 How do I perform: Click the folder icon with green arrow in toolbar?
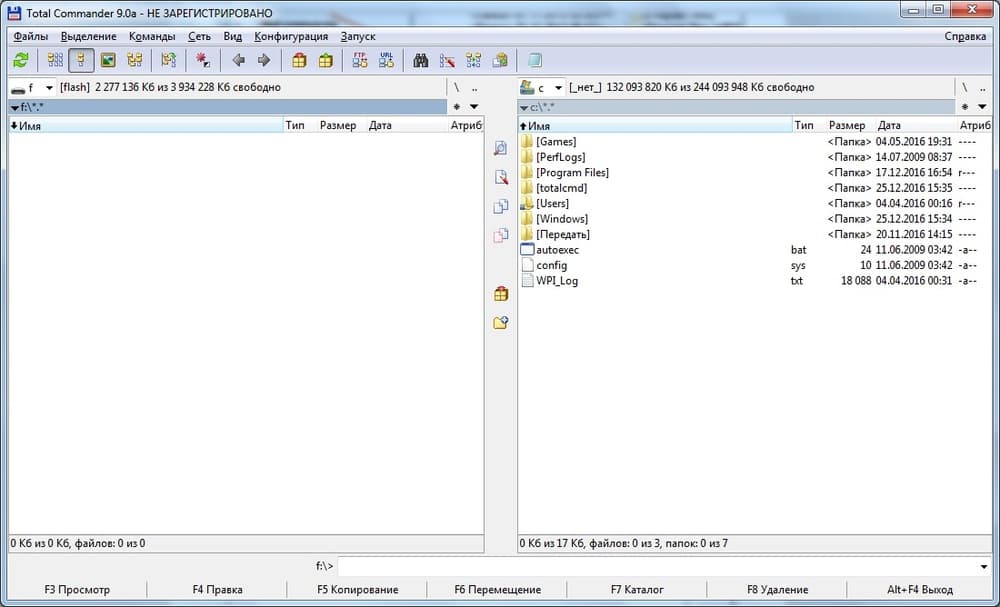168,61
